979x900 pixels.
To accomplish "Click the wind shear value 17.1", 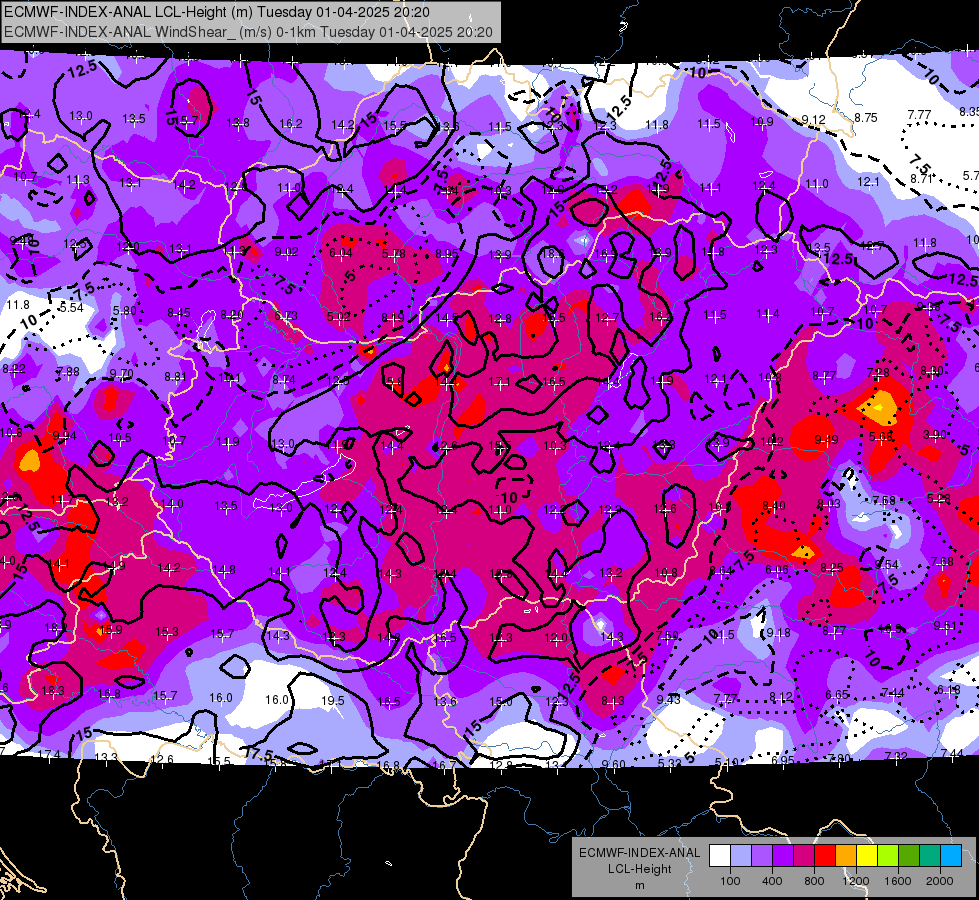I will [x=500, y=382].
